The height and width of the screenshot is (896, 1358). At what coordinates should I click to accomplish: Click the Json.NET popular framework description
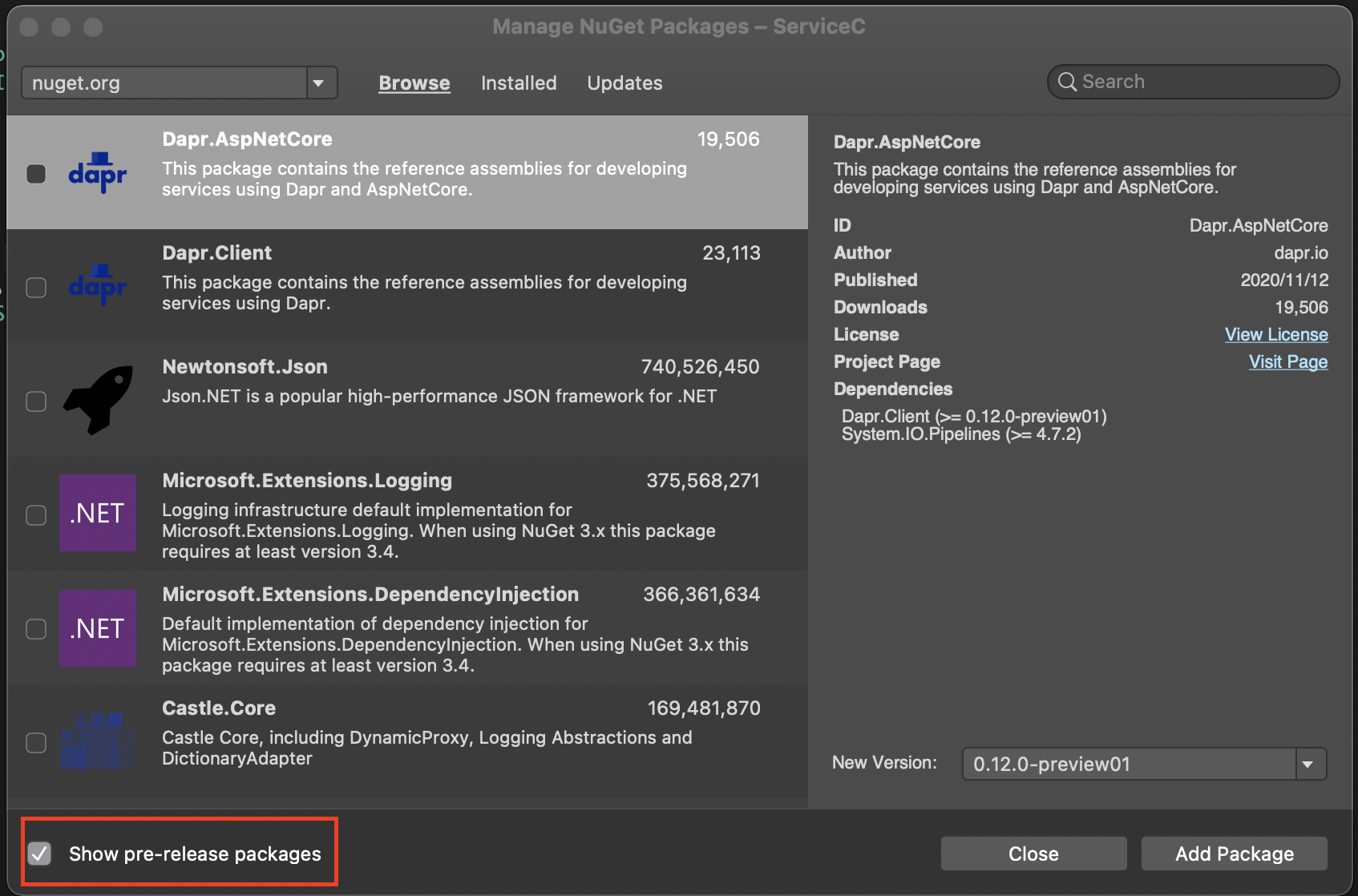pyautogui.click(x=439, y=396)
